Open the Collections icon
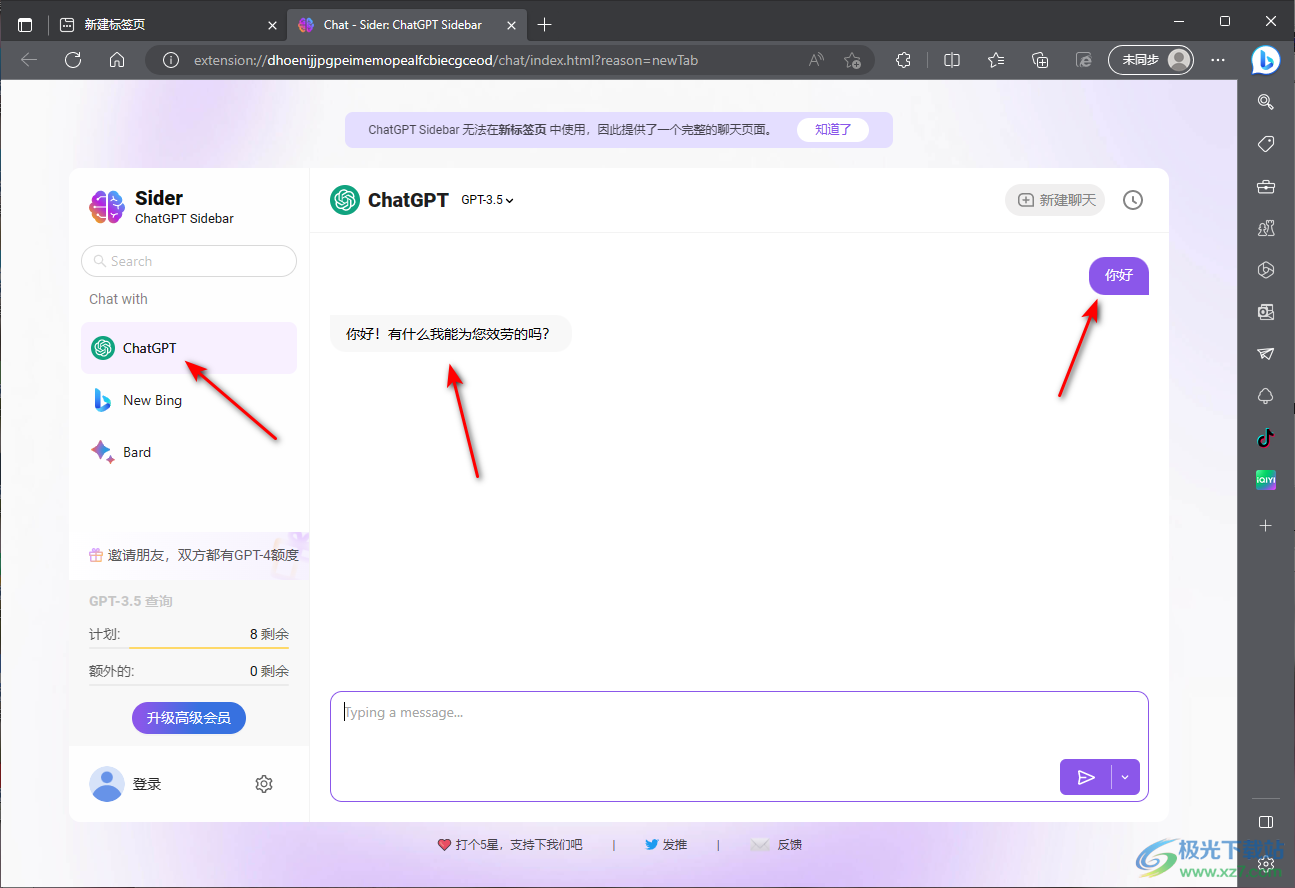The height and width of the screenshot is (888, 1295). 1040,60
